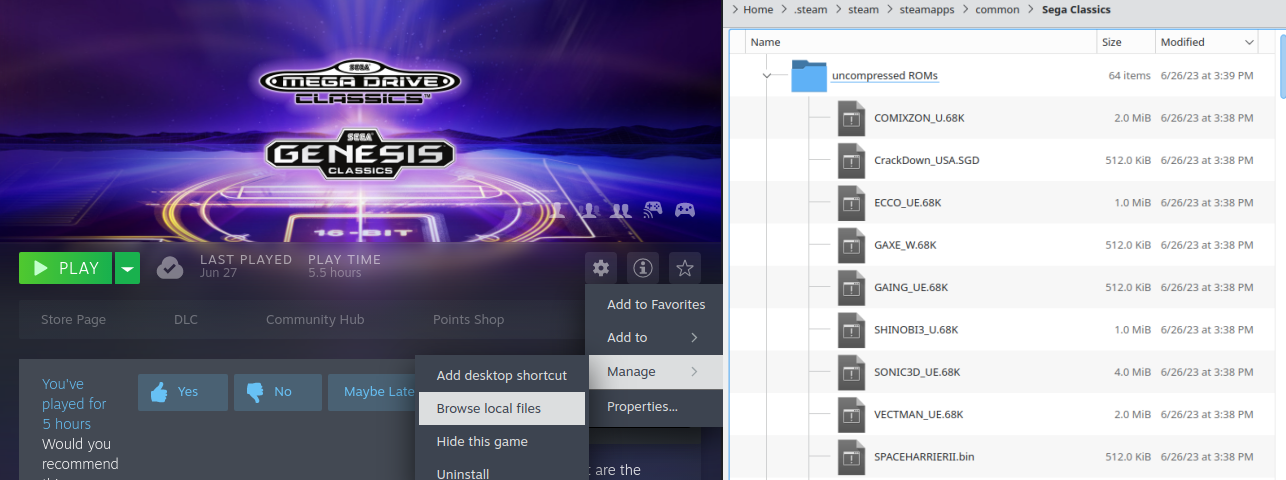The width and height of the screenshot is (1286, 480).
Task: Select Browse local files
Action: pyautogui.click(x=489, y=408)
